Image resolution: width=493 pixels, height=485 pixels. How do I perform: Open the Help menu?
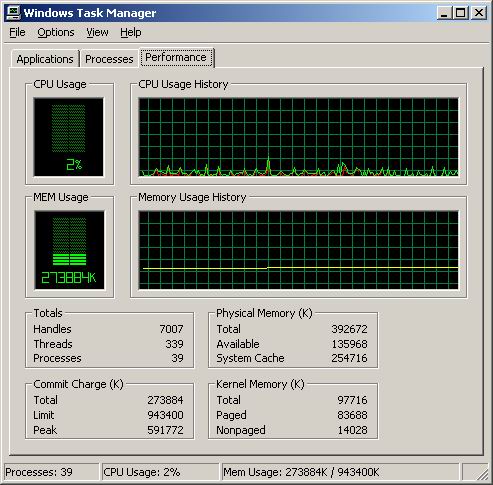(x=131, y=32)
